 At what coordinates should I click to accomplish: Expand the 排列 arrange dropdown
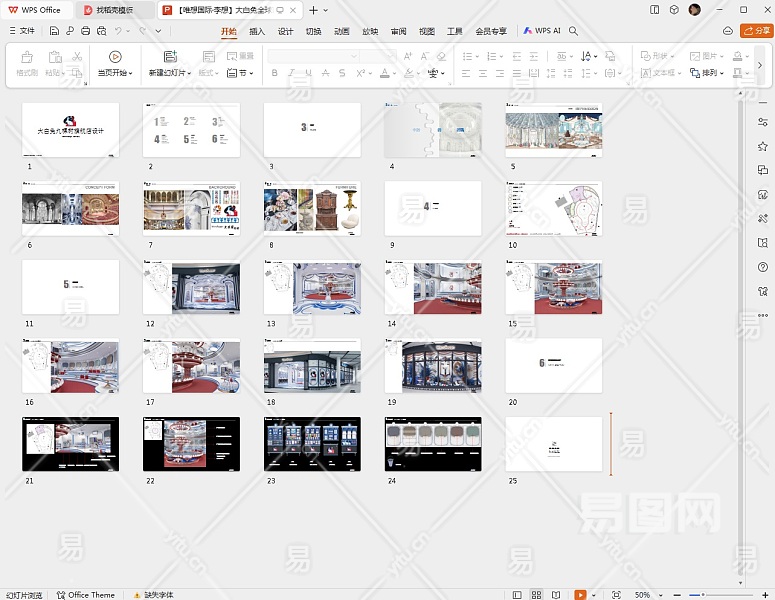pos(713,73)
